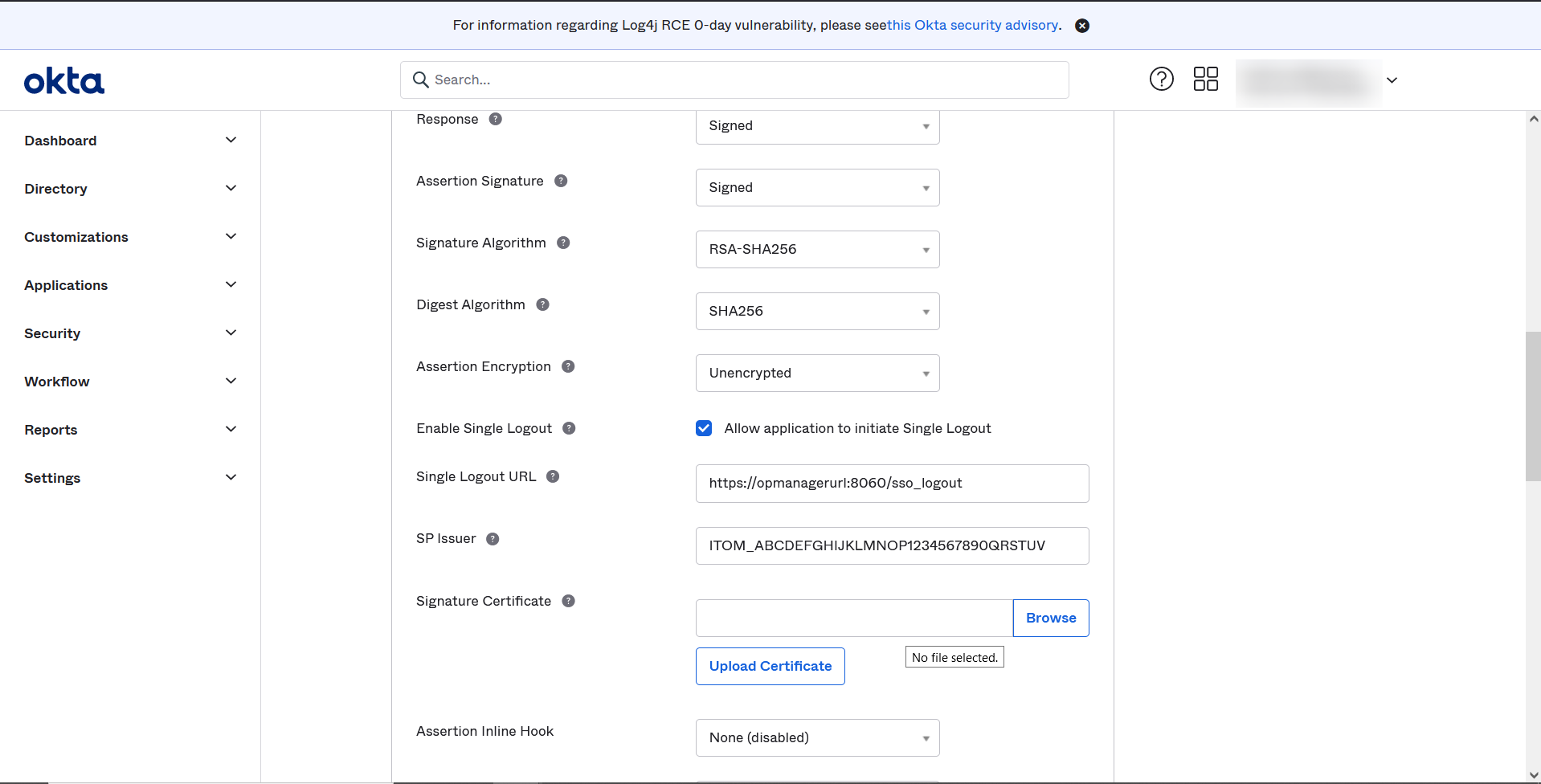Uncheck Allow application to initiate Single Logout
Screen dimensions: 1541x784
[704, 429]
